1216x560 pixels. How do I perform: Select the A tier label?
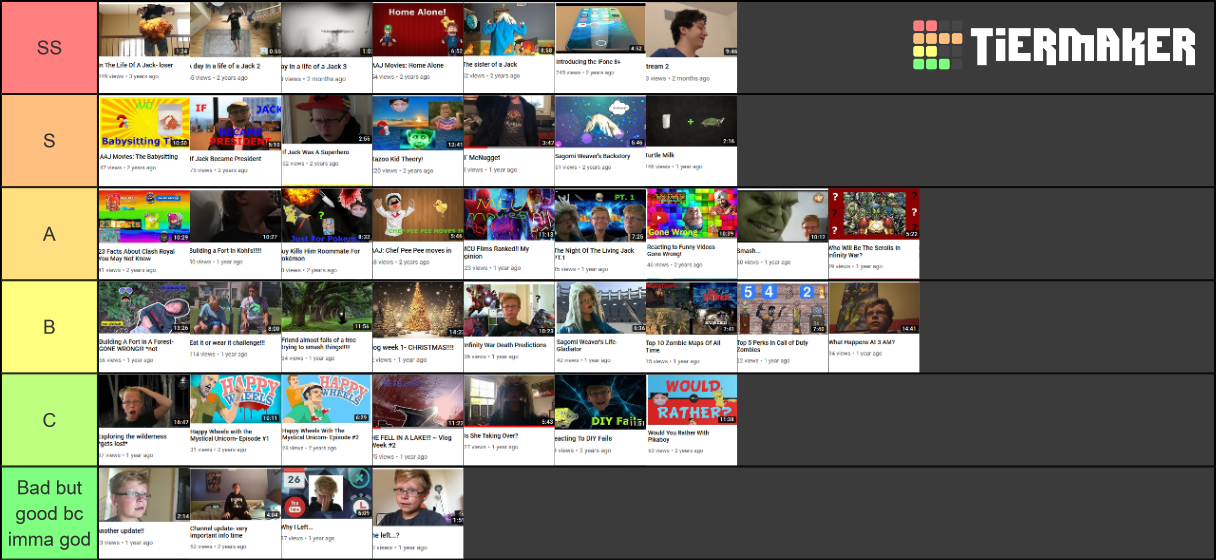tap(49, 233)
